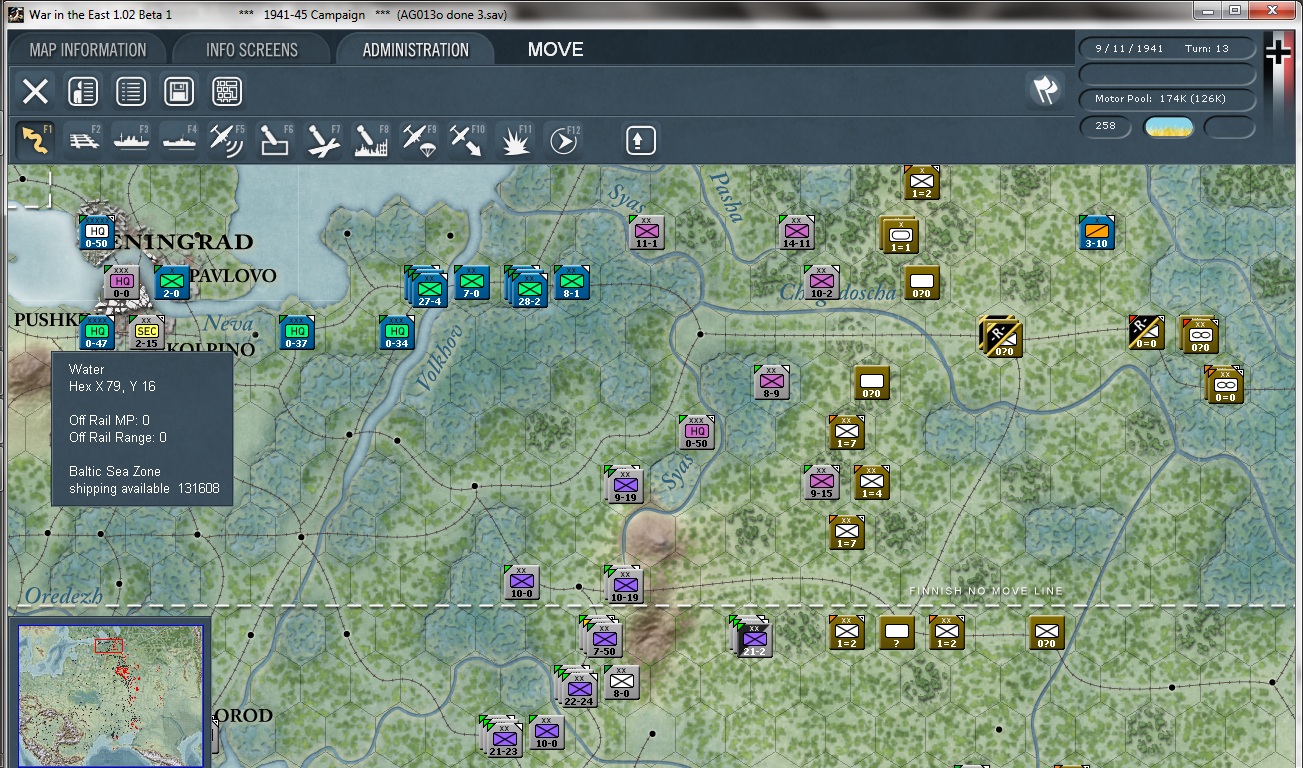The width and height of the screenshot is (1303, 768).
Task: Select the 8-9 pink unit
Action: (x=771, y=383)
